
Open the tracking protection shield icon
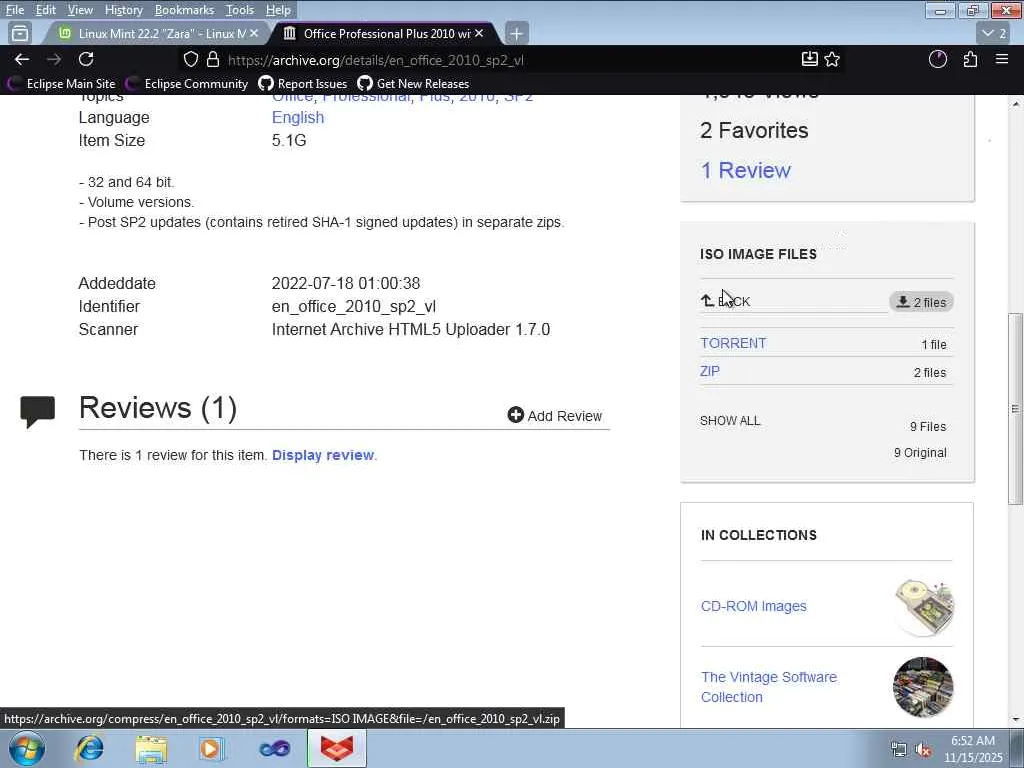pyautogui.click(x=191, y=59)
